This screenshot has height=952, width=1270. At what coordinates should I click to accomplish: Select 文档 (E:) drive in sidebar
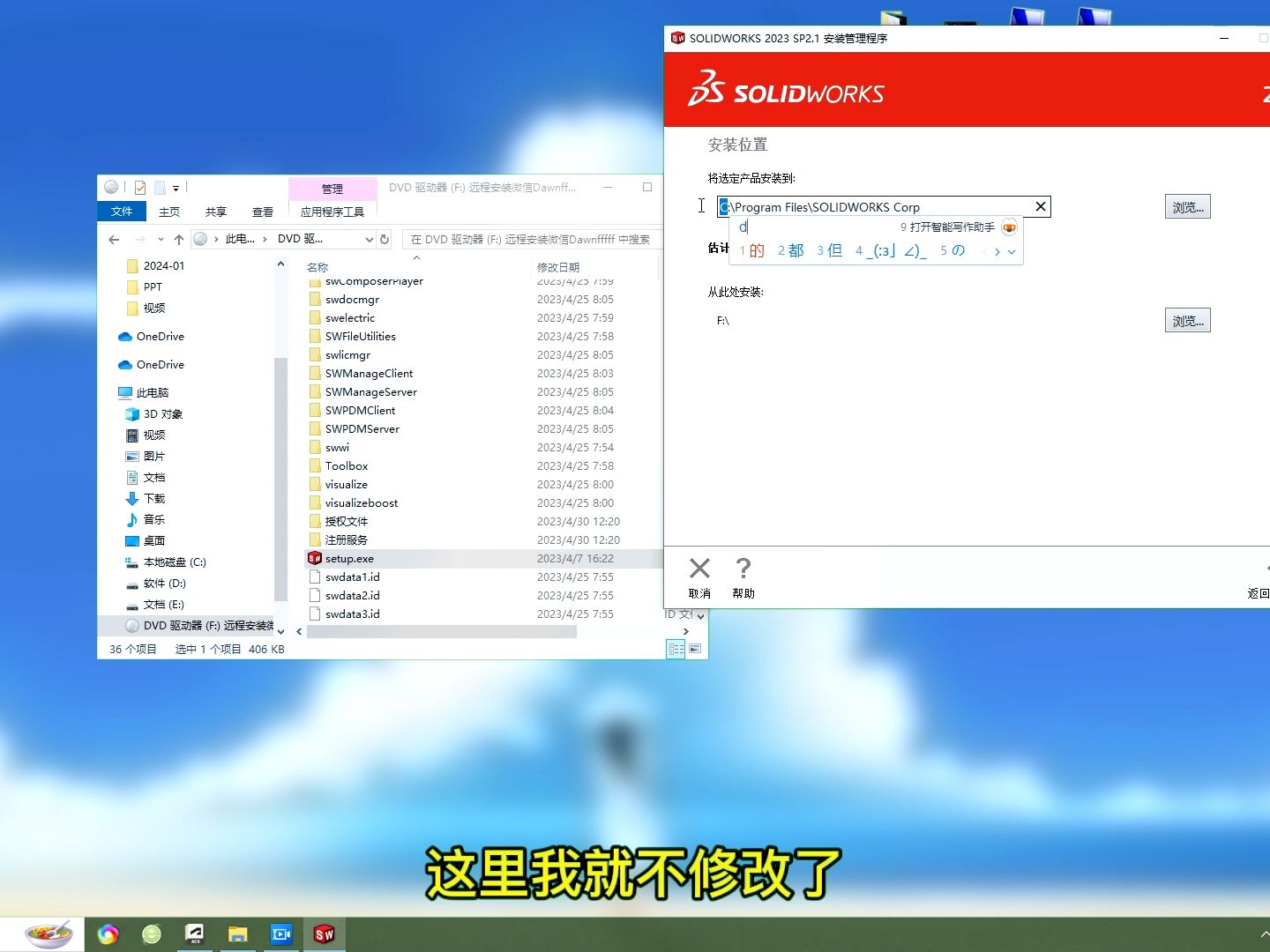(x=164, y=604)
